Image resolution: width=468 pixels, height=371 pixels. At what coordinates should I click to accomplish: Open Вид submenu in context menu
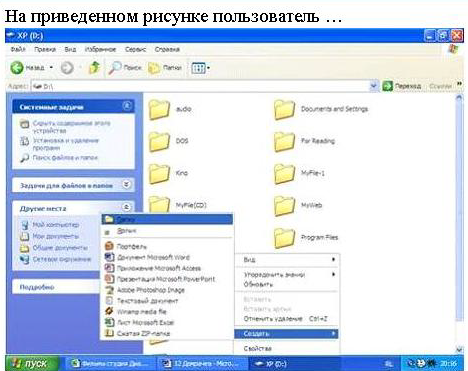click(287, 260)
